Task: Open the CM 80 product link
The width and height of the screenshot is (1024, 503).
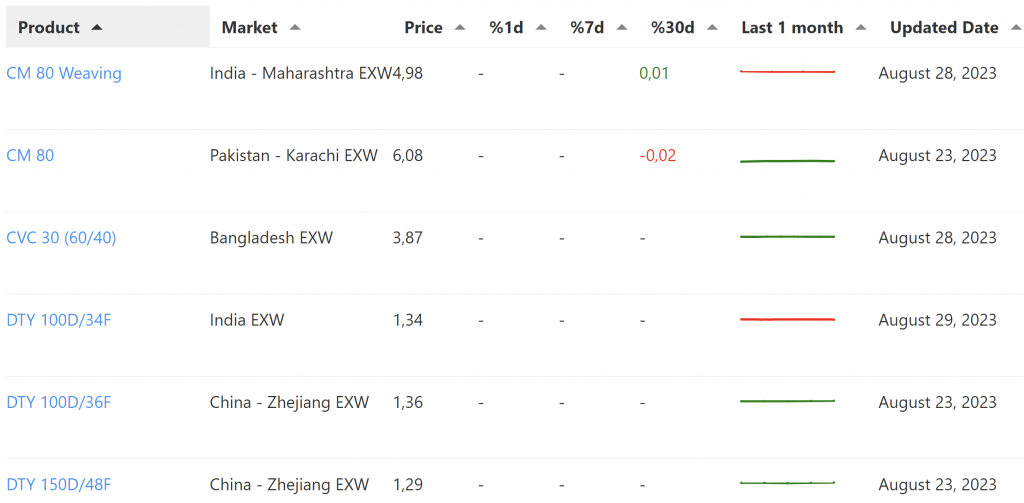Action: point(30,155)
